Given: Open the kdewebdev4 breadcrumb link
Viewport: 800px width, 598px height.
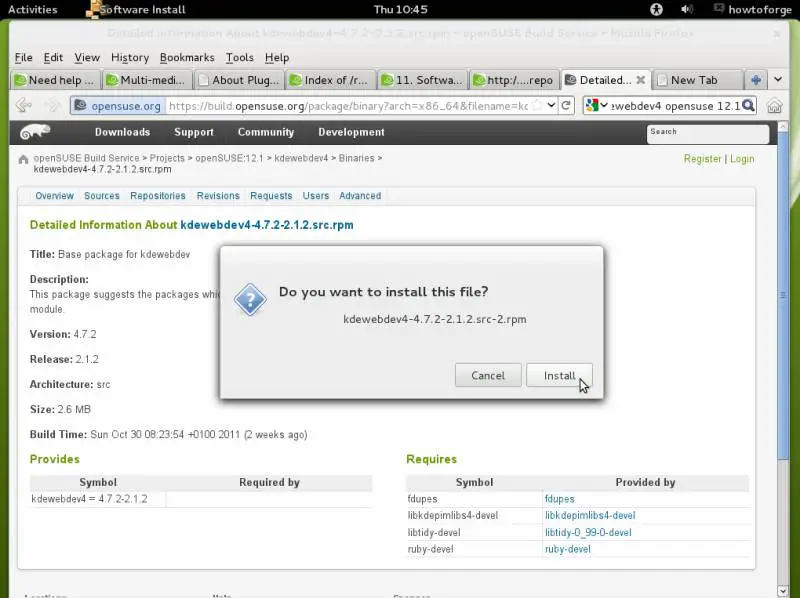Looking at the screenshot, I should click(301, 158).
